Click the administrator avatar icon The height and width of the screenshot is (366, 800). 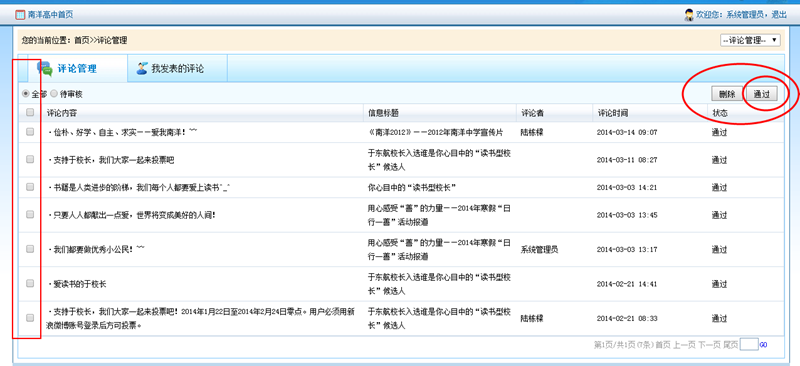[x=689, y=15]
